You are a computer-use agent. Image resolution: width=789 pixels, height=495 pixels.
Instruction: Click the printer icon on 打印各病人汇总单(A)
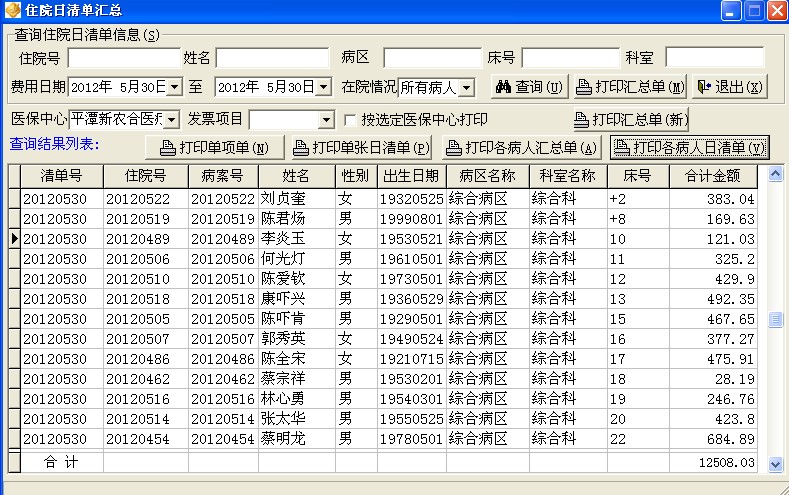(x=453, y=148)
